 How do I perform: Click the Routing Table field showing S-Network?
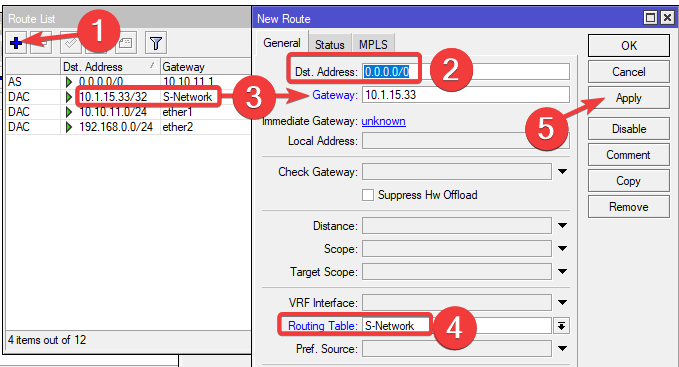click(x=457, y=326)
